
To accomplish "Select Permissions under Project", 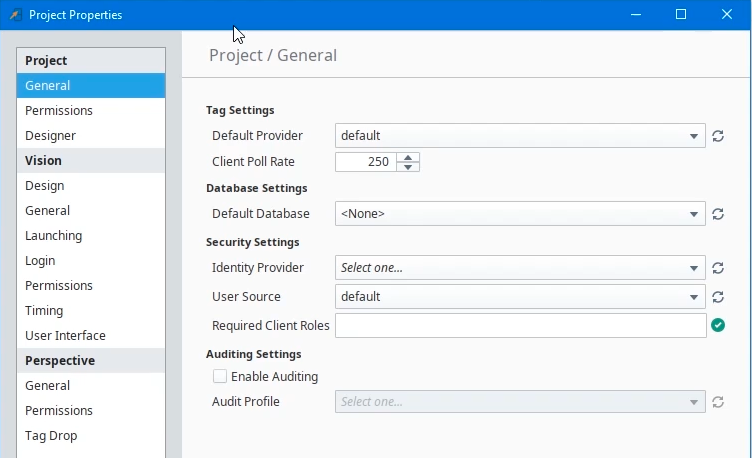I will (x=91, y=110).
